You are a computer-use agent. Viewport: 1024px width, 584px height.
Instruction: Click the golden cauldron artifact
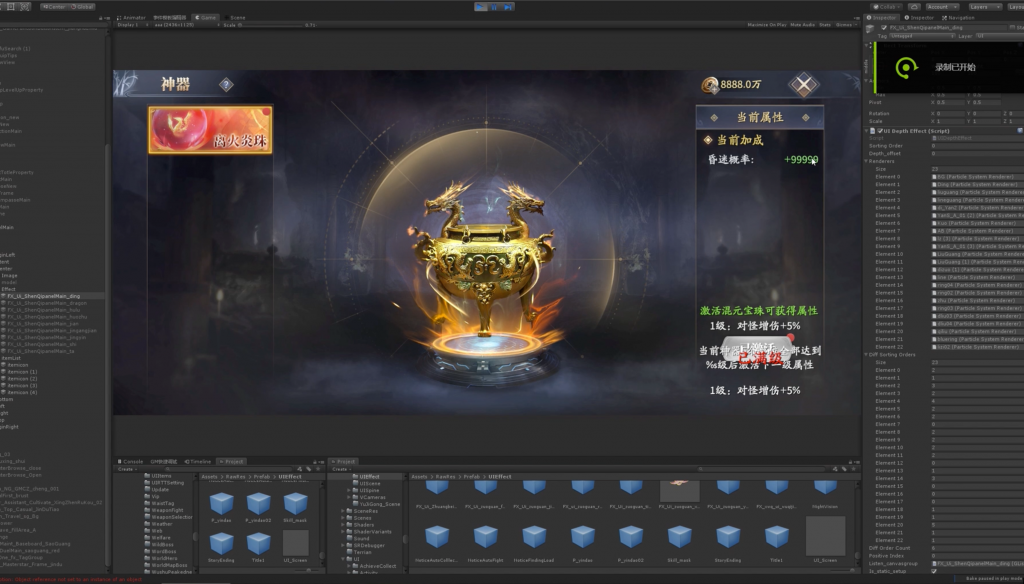click(483, 258)
